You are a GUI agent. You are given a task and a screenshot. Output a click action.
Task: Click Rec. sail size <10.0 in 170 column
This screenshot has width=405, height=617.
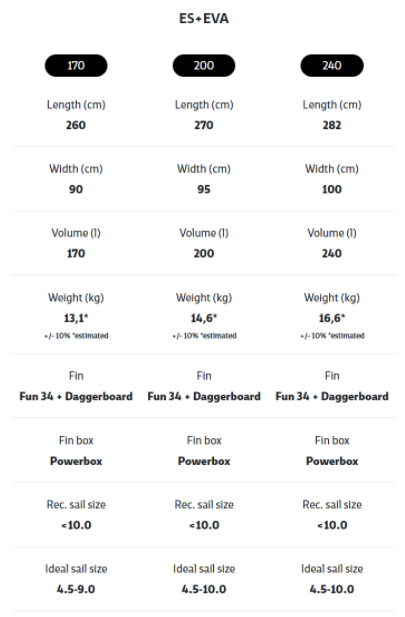pyautogui.click(x=76, y=525)
